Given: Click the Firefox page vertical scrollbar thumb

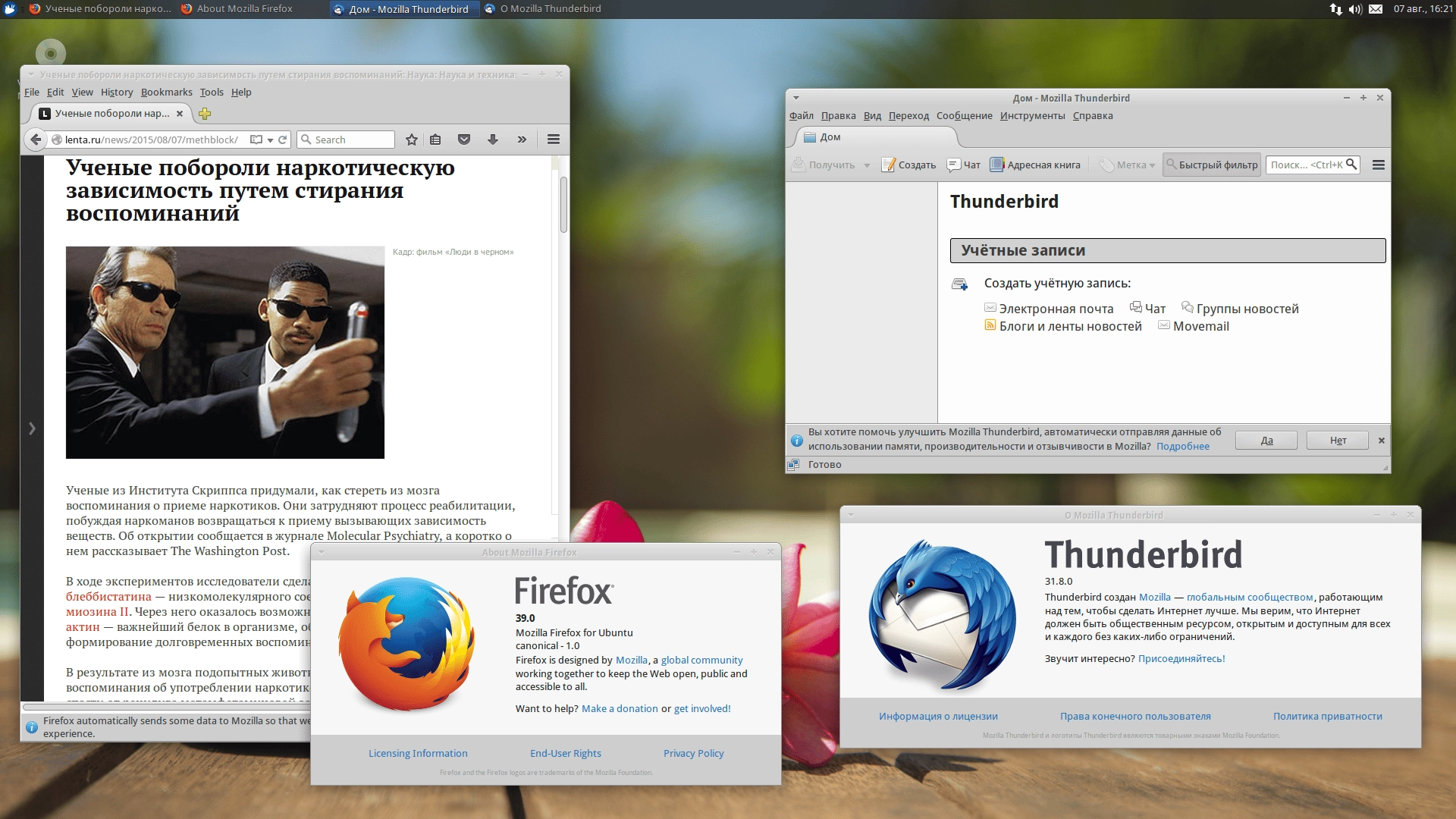Looking at the screenshot, I should (563, 205).
